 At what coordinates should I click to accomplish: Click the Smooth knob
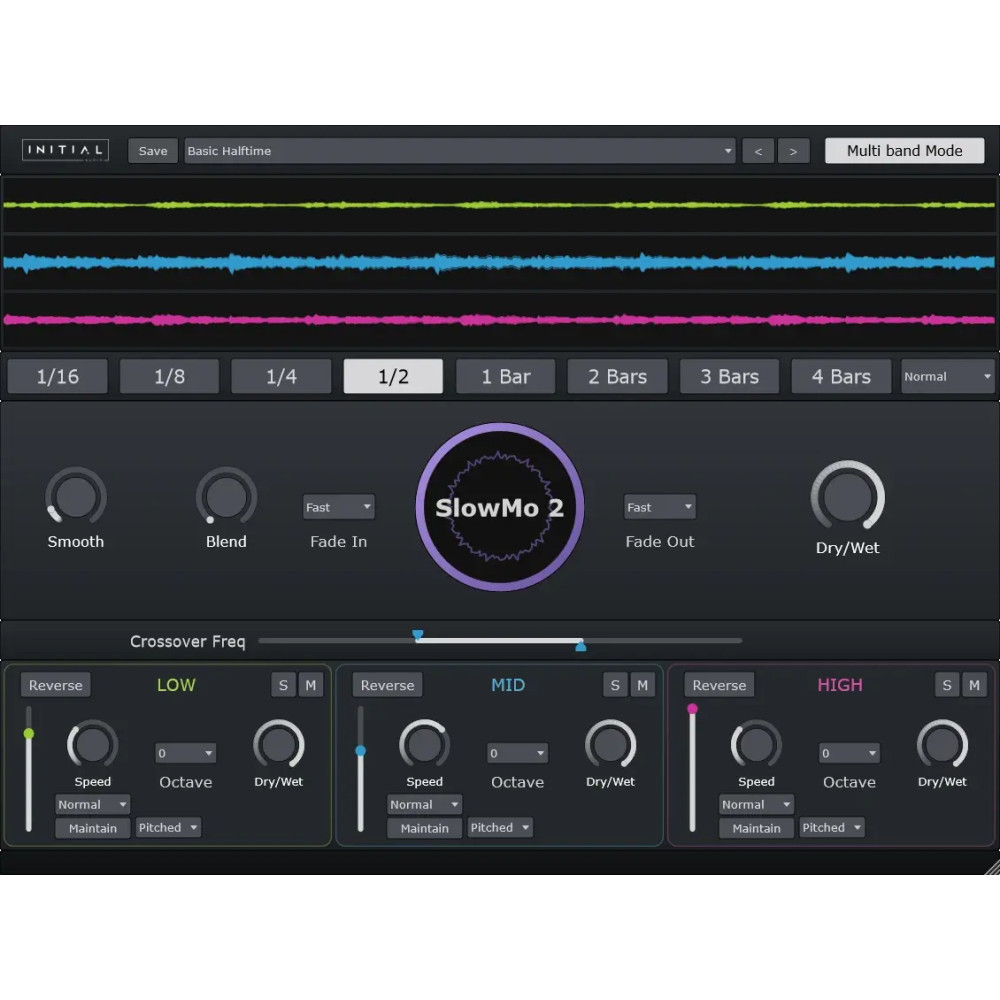click(x=76, y=497)
